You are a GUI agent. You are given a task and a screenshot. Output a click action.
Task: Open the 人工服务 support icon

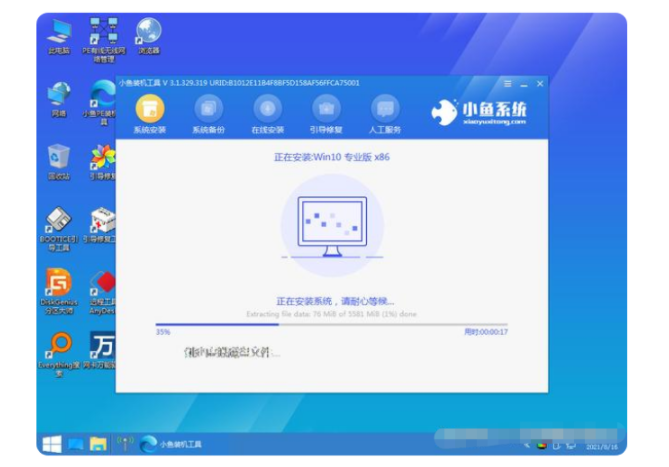385,109
